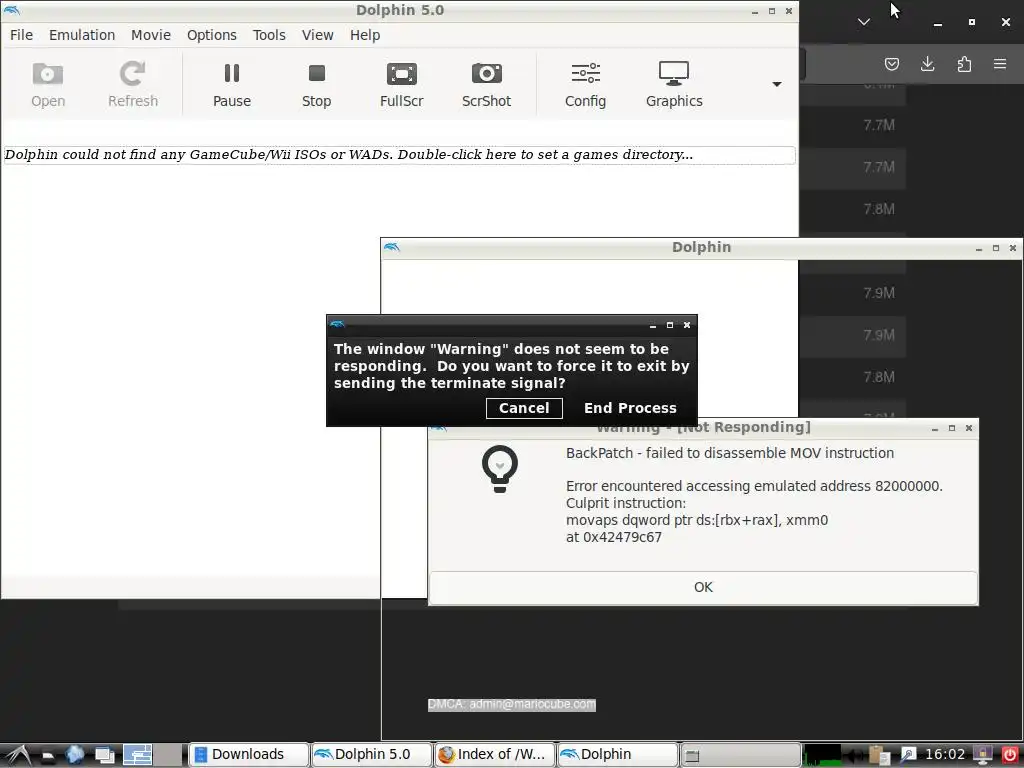Click the magnifier tray icon

tap(908, 755)
